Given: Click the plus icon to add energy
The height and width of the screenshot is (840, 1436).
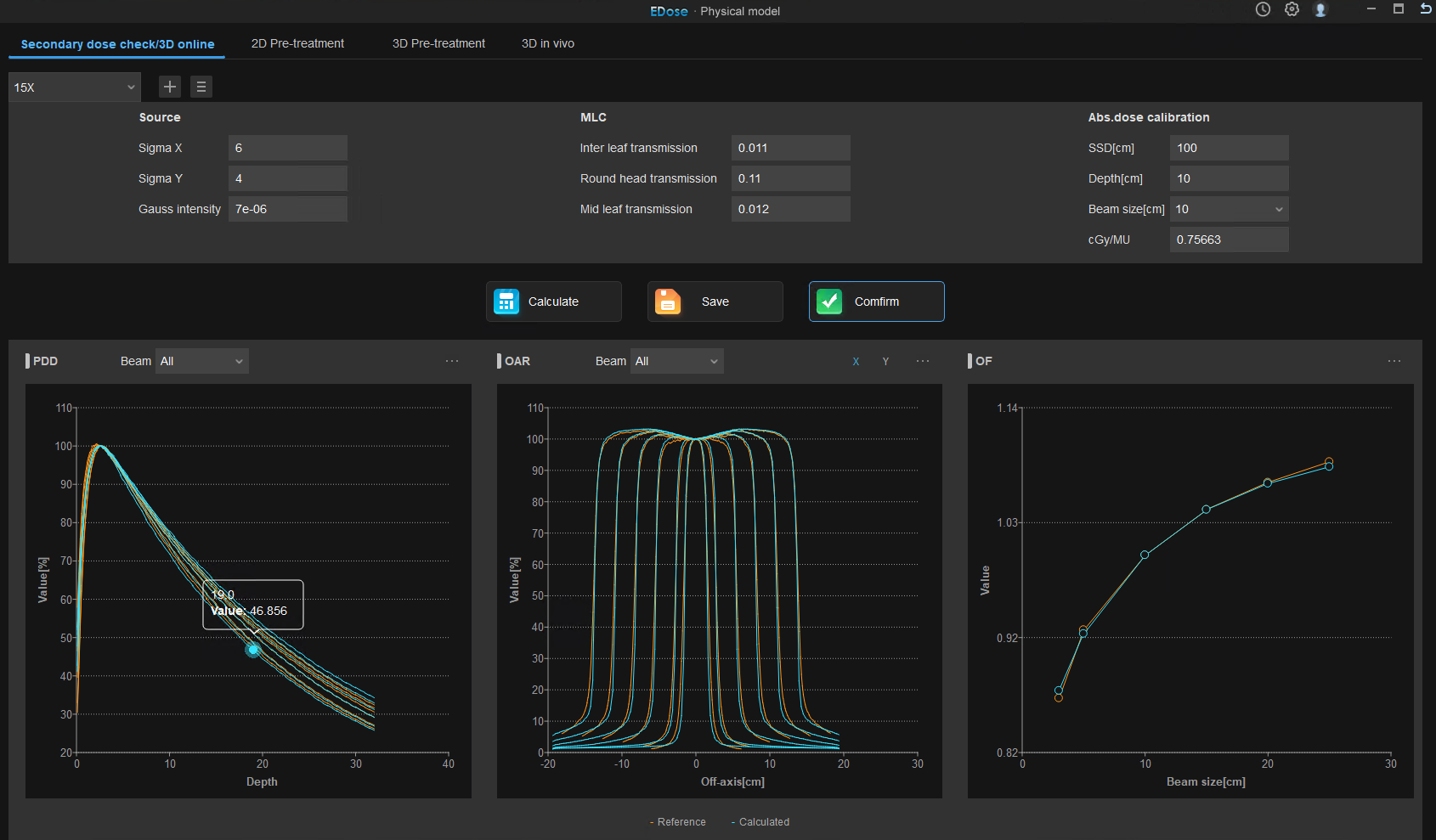Looking at the screenshot, I should [x=170, y=87].
